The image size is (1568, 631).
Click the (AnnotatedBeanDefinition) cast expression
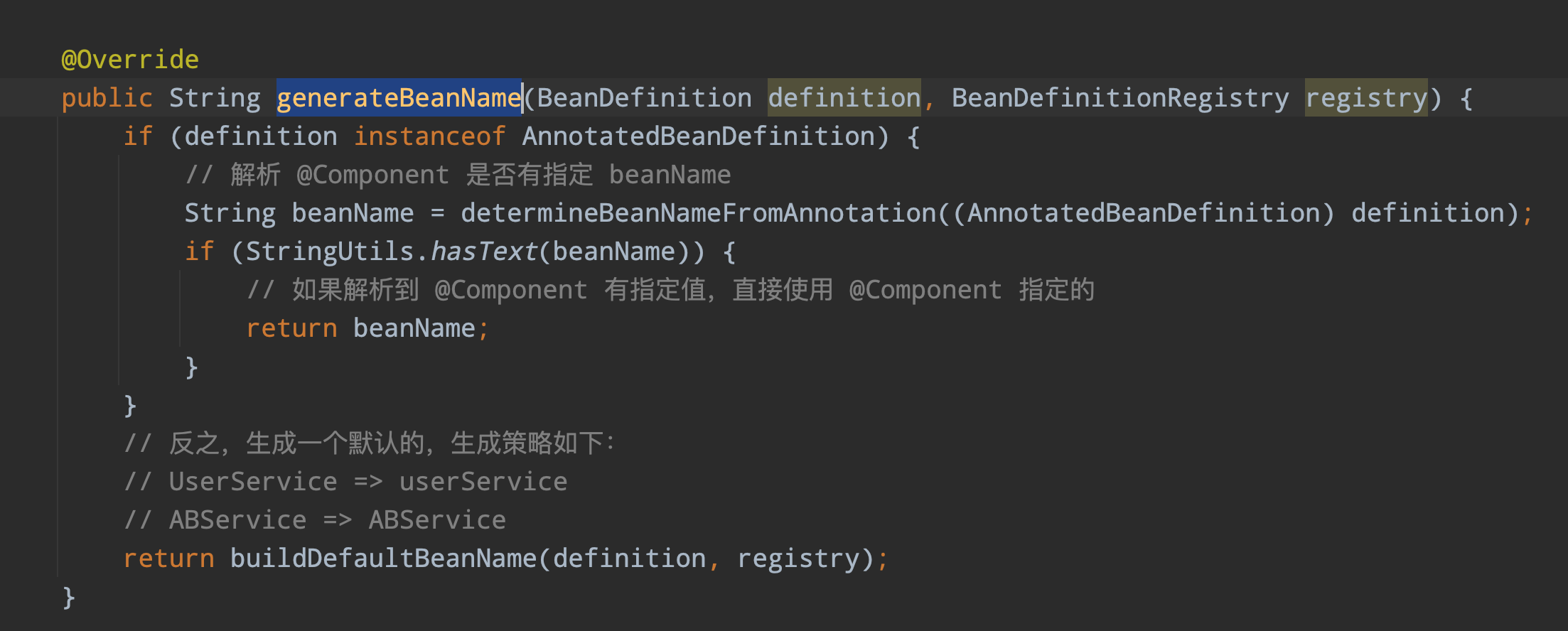click(1143, 213)
